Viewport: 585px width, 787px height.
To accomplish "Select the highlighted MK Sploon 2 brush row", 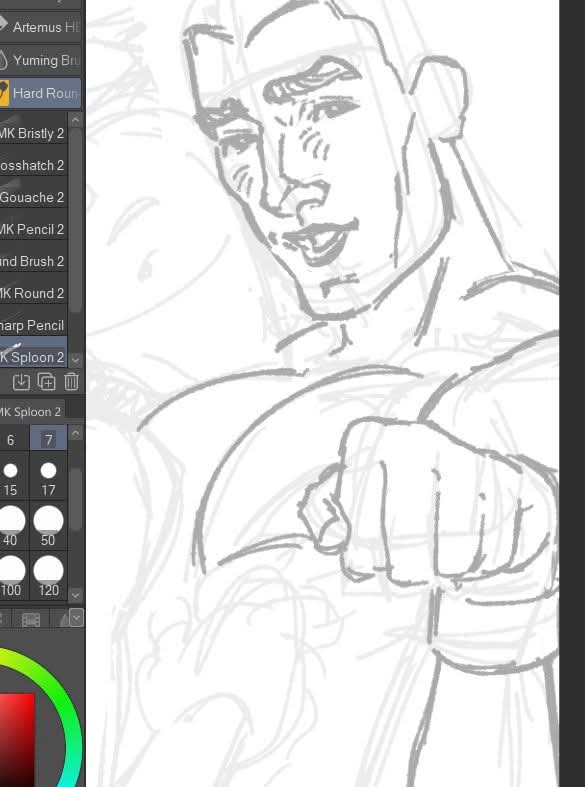I will coord(33,353).
